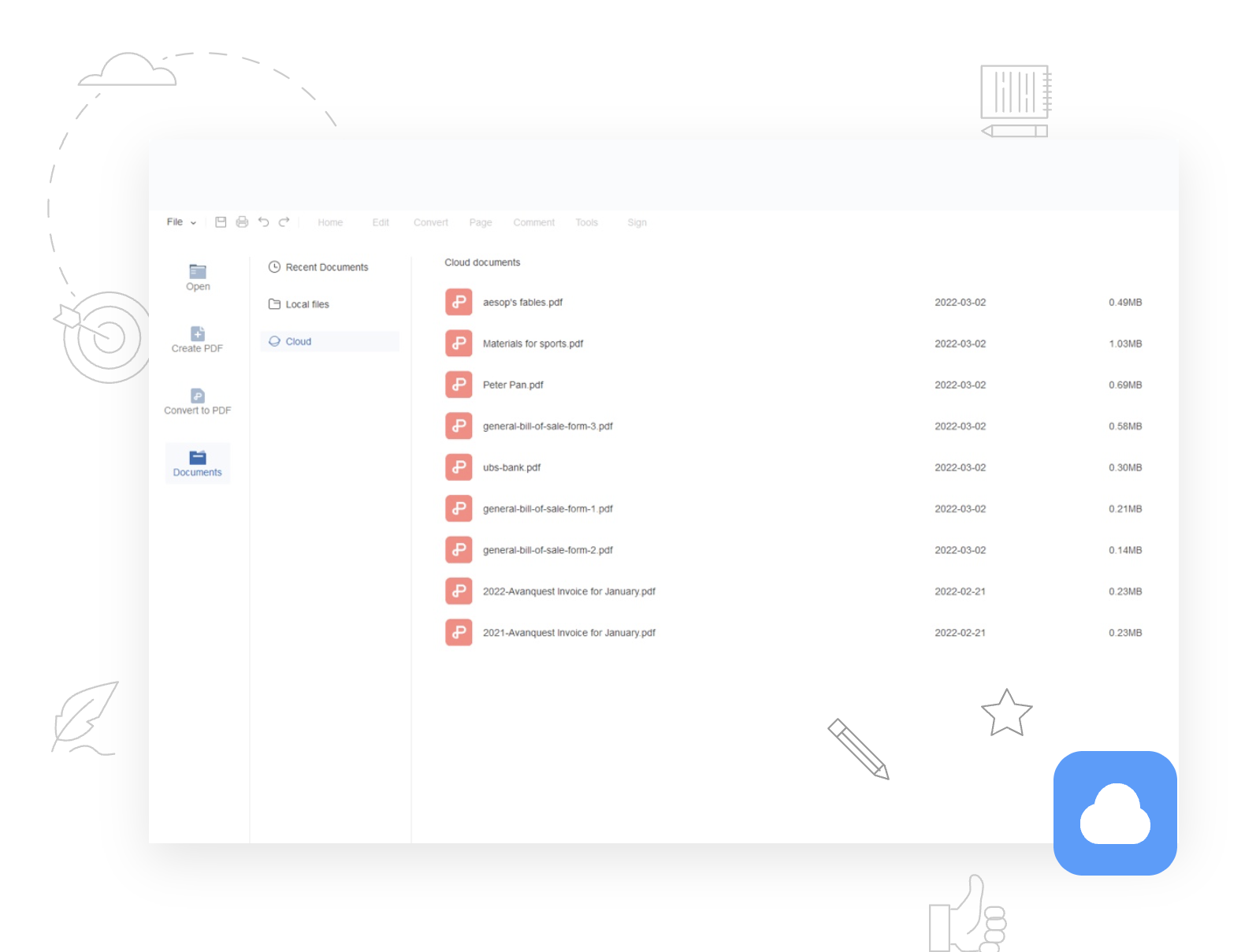Select file name Peter Pan.pdf
Viewport: 1256px width, 952px height.
[513, 385]
